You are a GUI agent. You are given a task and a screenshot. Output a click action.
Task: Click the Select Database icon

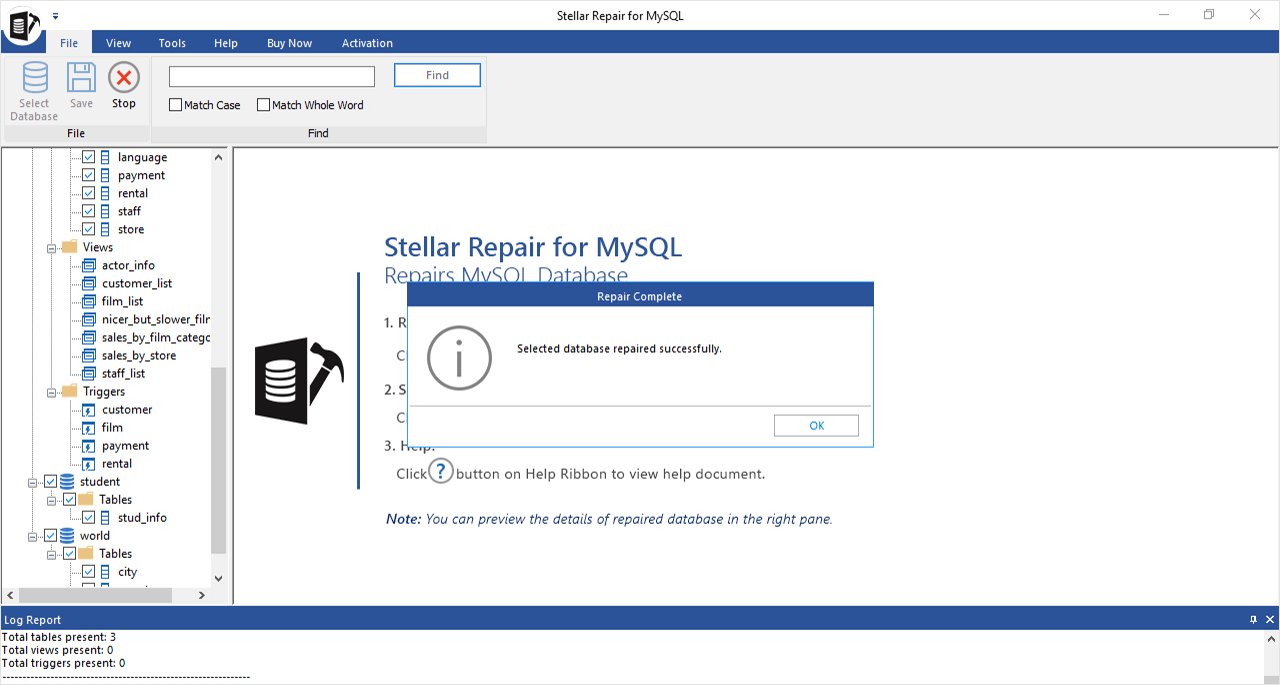point(35,78)
